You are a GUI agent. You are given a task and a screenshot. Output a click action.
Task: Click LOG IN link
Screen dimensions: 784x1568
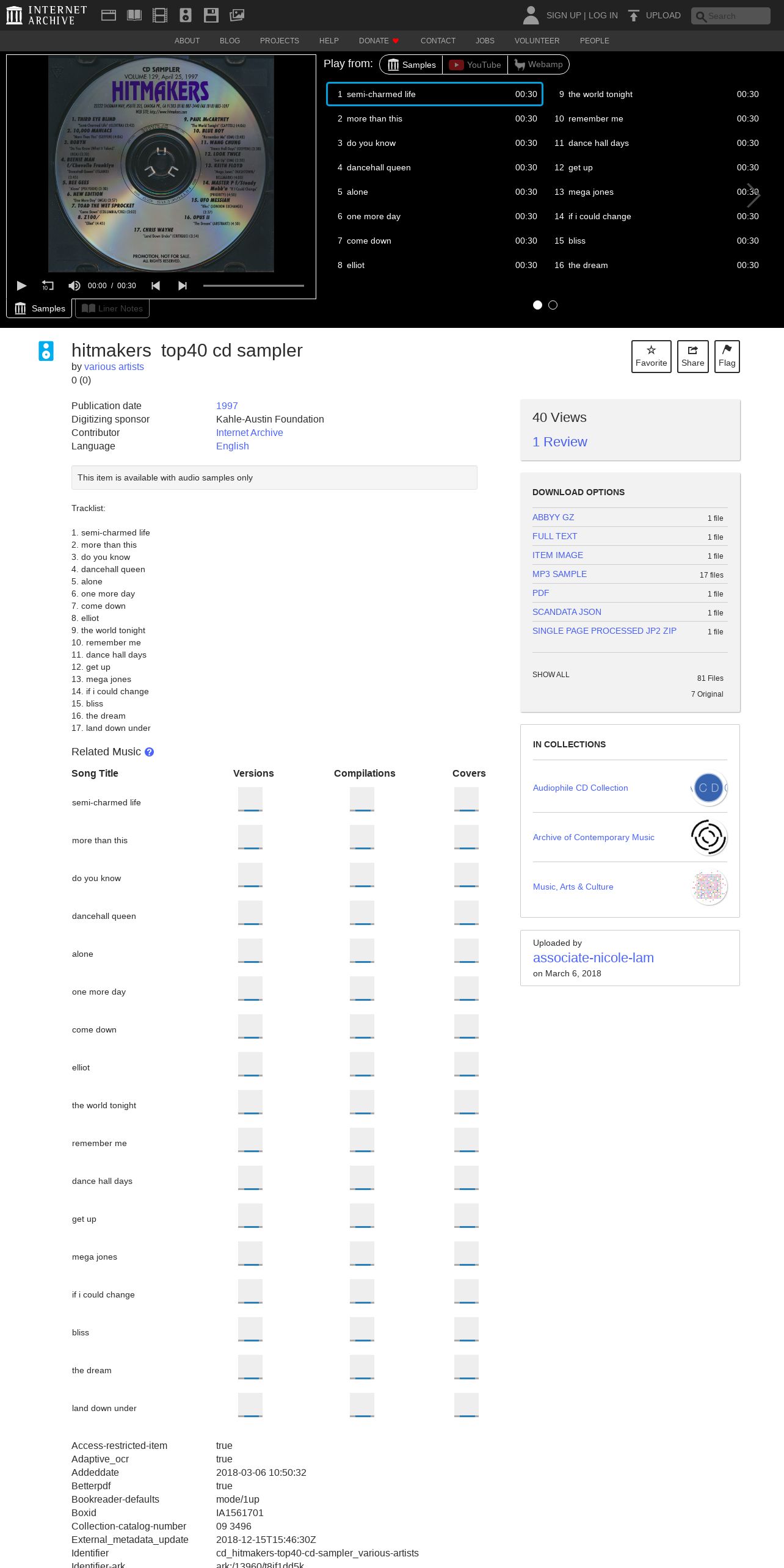[x=603, y=15]
